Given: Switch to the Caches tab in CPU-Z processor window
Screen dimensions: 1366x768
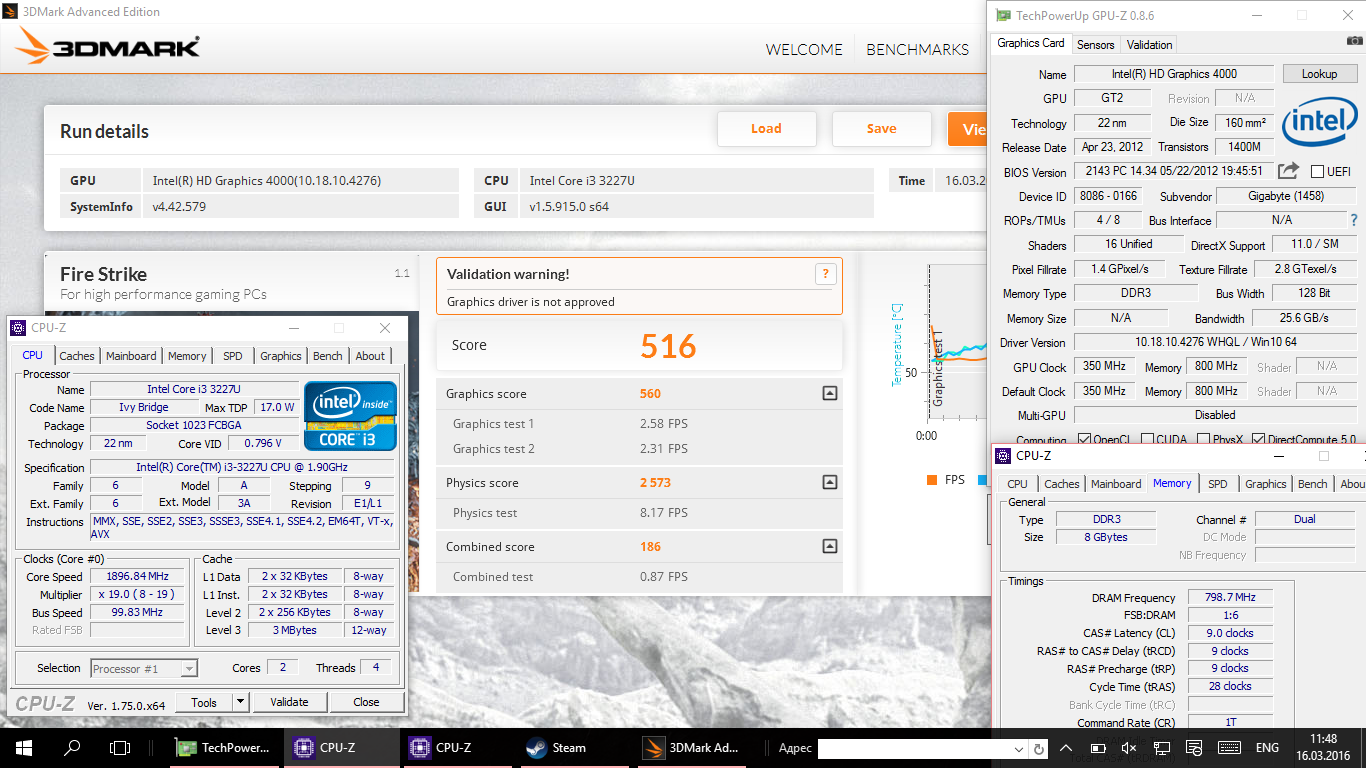Looking at the screenshot, I should (77, 356).
